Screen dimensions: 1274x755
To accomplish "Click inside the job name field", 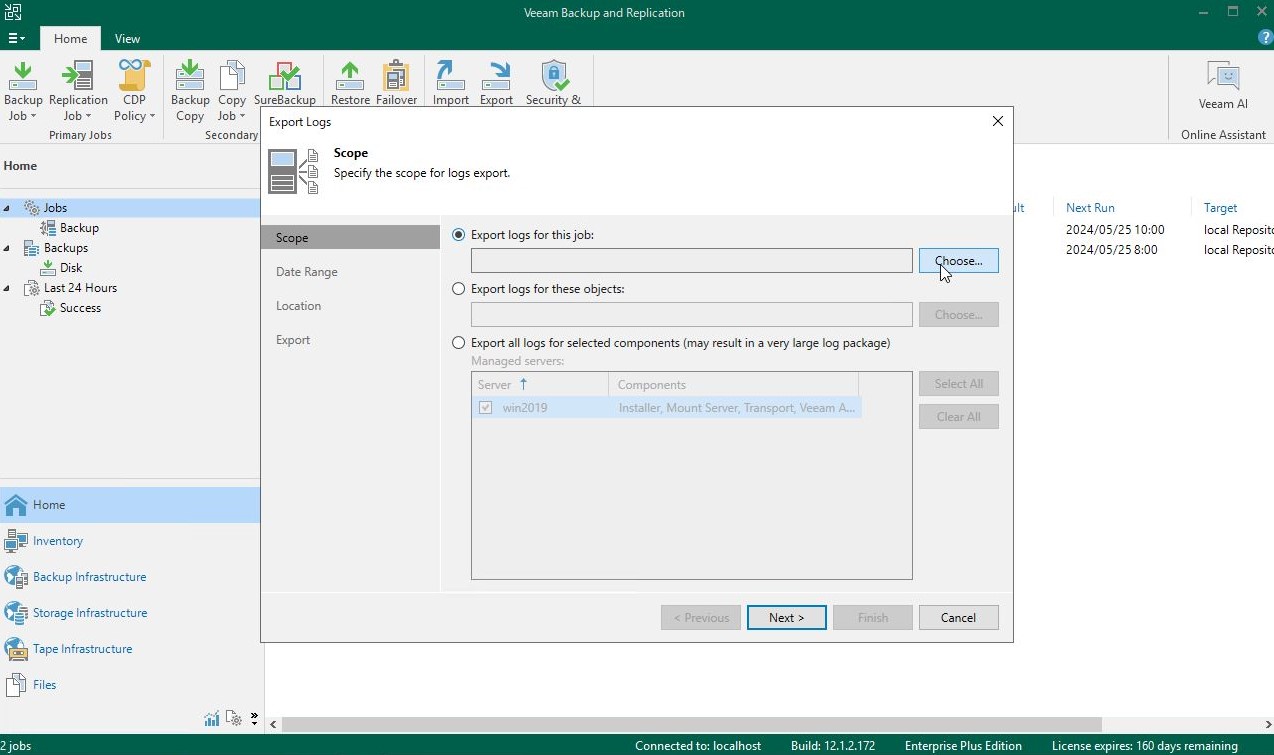I will pos(691,261).
